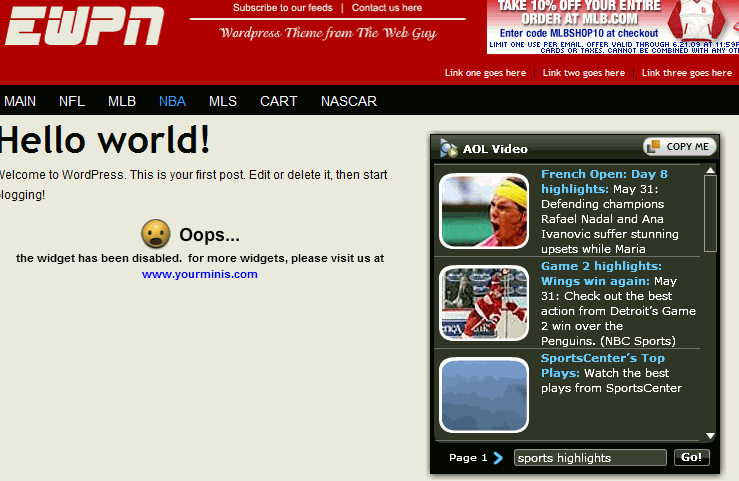
Task: Click the Hello world! post title
Action: (x=105, y=140)
